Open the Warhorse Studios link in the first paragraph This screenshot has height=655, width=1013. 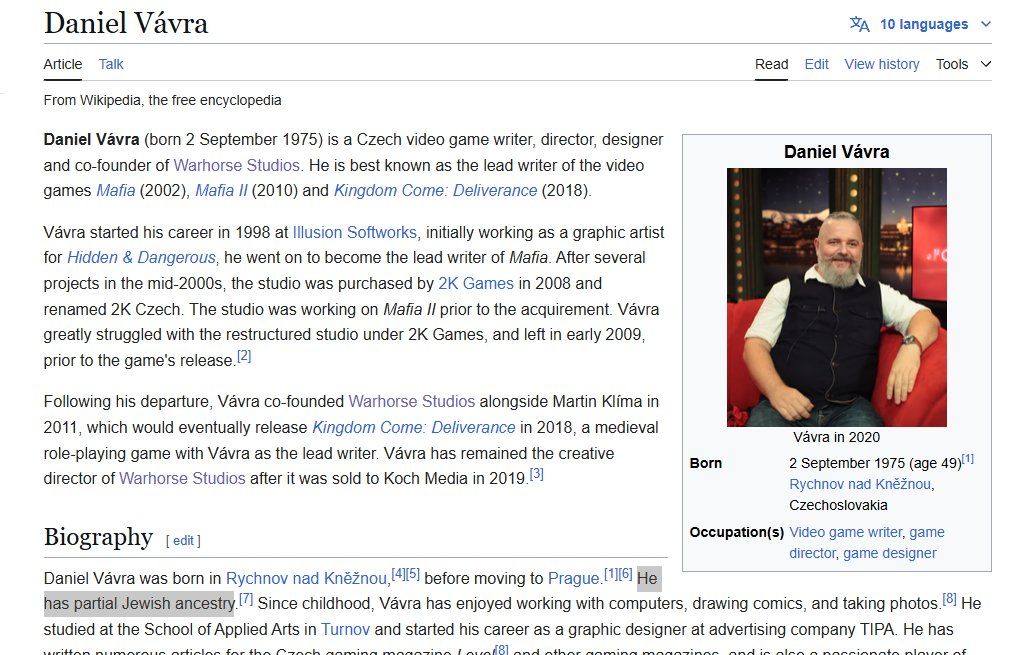click(237, 165)
